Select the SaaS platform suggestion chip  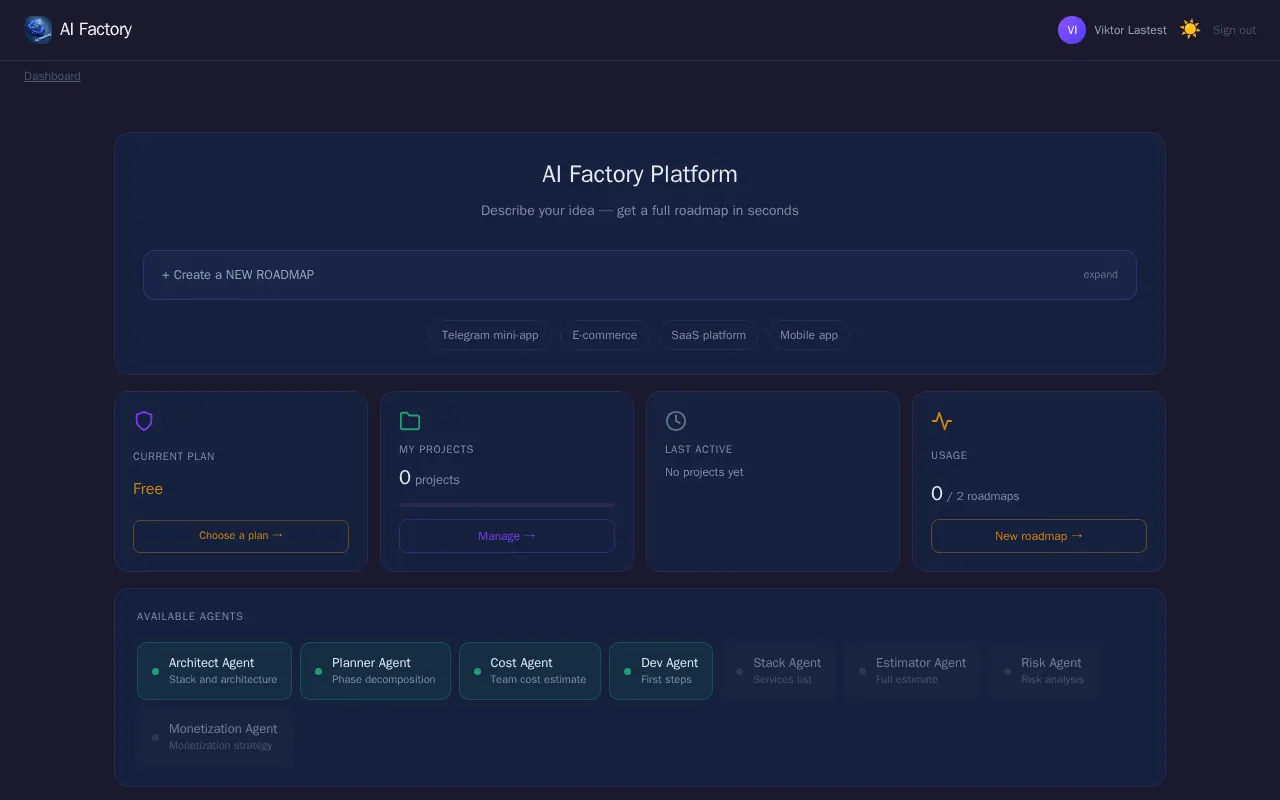pyautogui.click(x=708, y=335)
